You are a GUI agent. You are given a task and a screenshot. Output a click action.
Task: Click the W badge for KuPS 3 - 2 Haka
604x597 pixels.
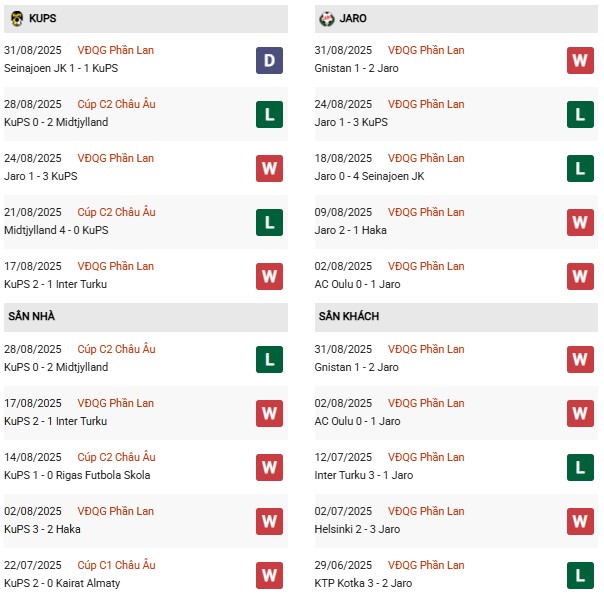pos(269,522)
